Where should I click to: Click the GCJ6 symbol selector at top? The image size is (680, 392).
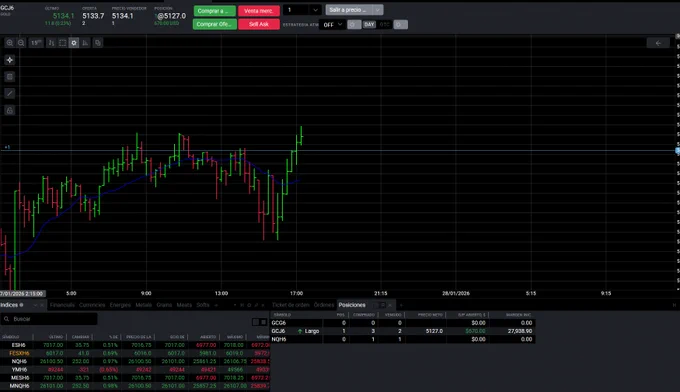tap(7, 8)
